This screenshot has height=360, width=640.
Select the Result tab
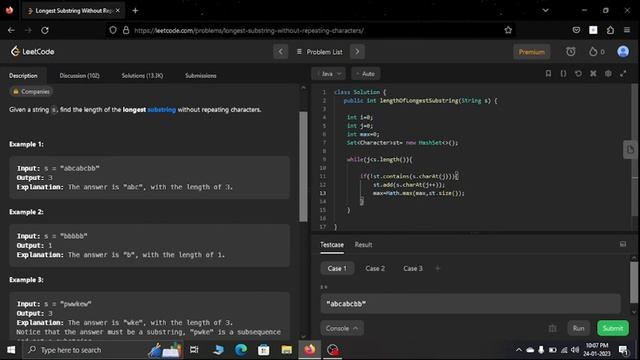click(363, 244)
